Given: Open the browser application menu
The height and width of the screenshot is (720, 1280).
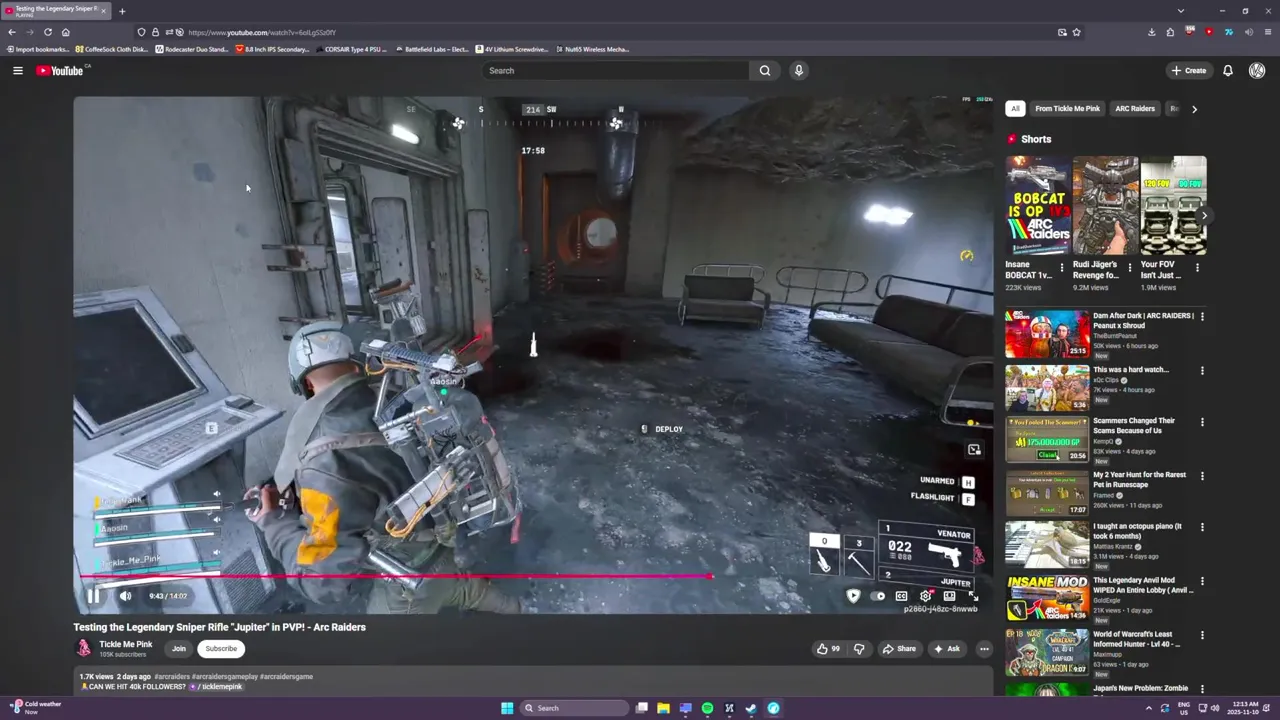Looking at the screenshot, I should [x=1267, y=32].
